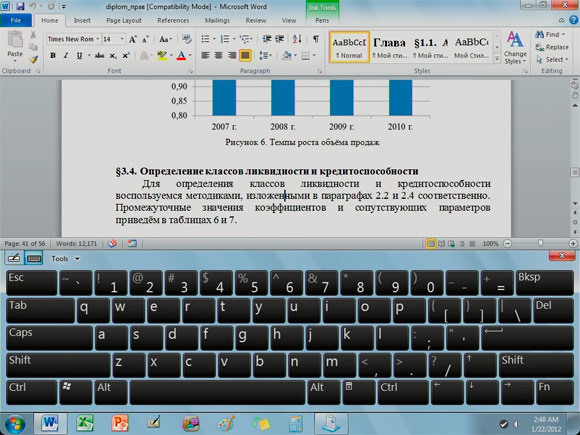Screen dimensions: 580x435
Task: Open the Change Case menu
Action: [165, 39]
